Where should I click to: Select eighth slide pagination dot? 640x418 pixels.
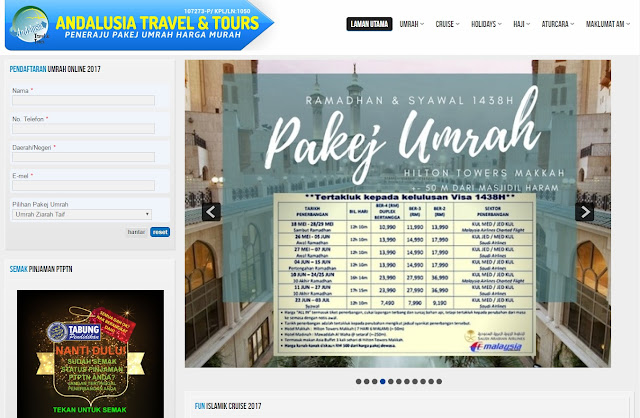coord(415,381)
